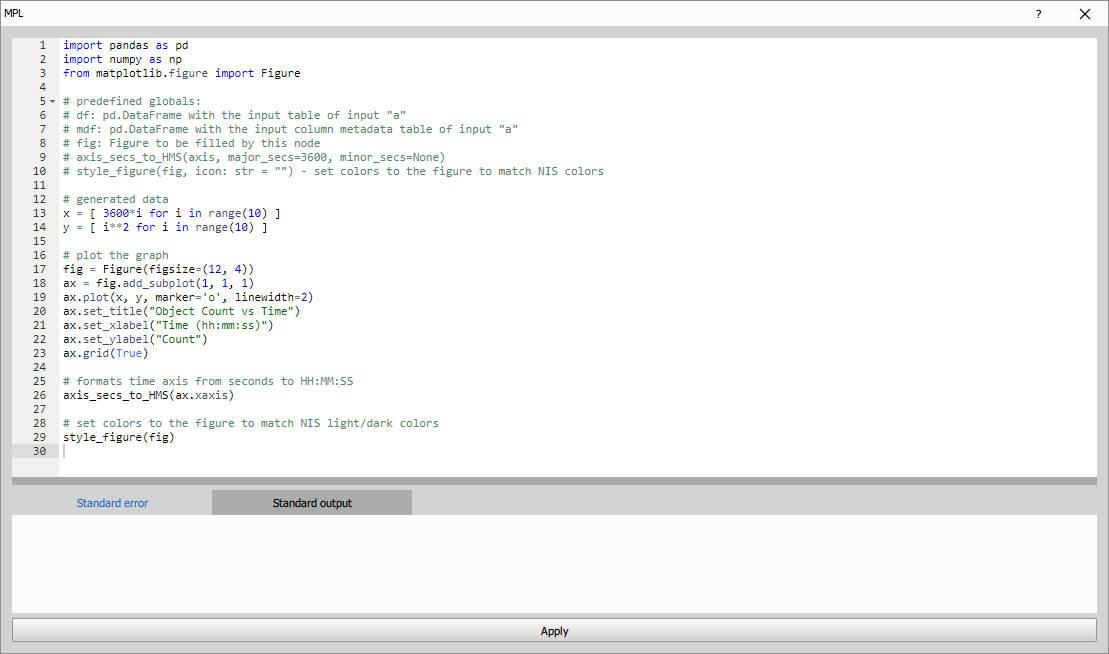Apply the script changes
Screen dimensions: 1109x654
(x=554, y=631)
